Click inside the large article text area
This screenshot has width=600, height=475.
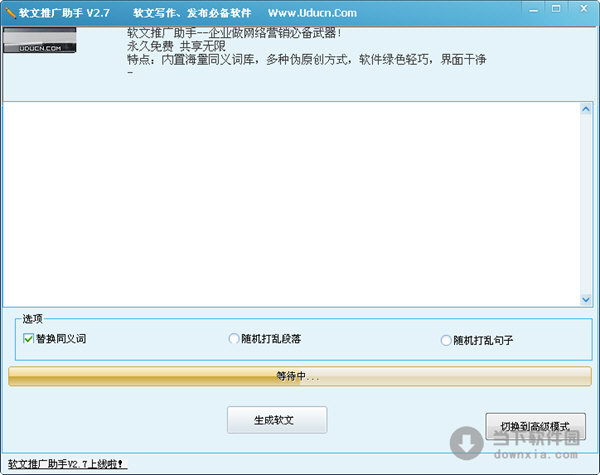(x=292, y=204)
